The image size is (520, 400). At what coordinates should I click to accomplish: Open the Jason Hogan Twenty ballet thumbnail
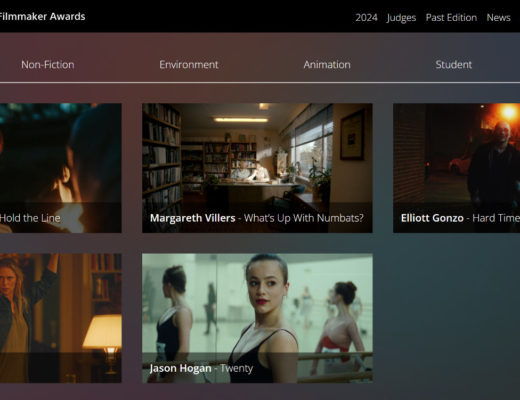click(x=257, y=318)
